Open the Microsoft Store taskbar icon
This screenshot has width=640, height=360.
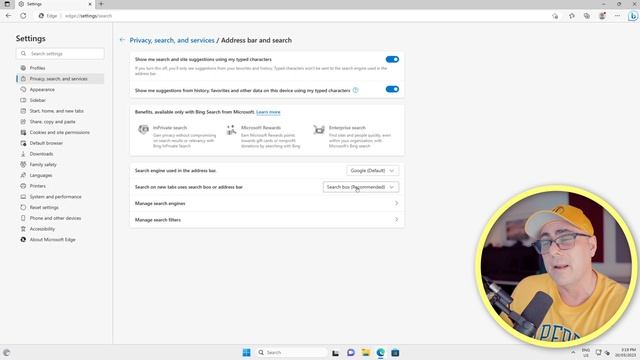click(x=395, y=353)
